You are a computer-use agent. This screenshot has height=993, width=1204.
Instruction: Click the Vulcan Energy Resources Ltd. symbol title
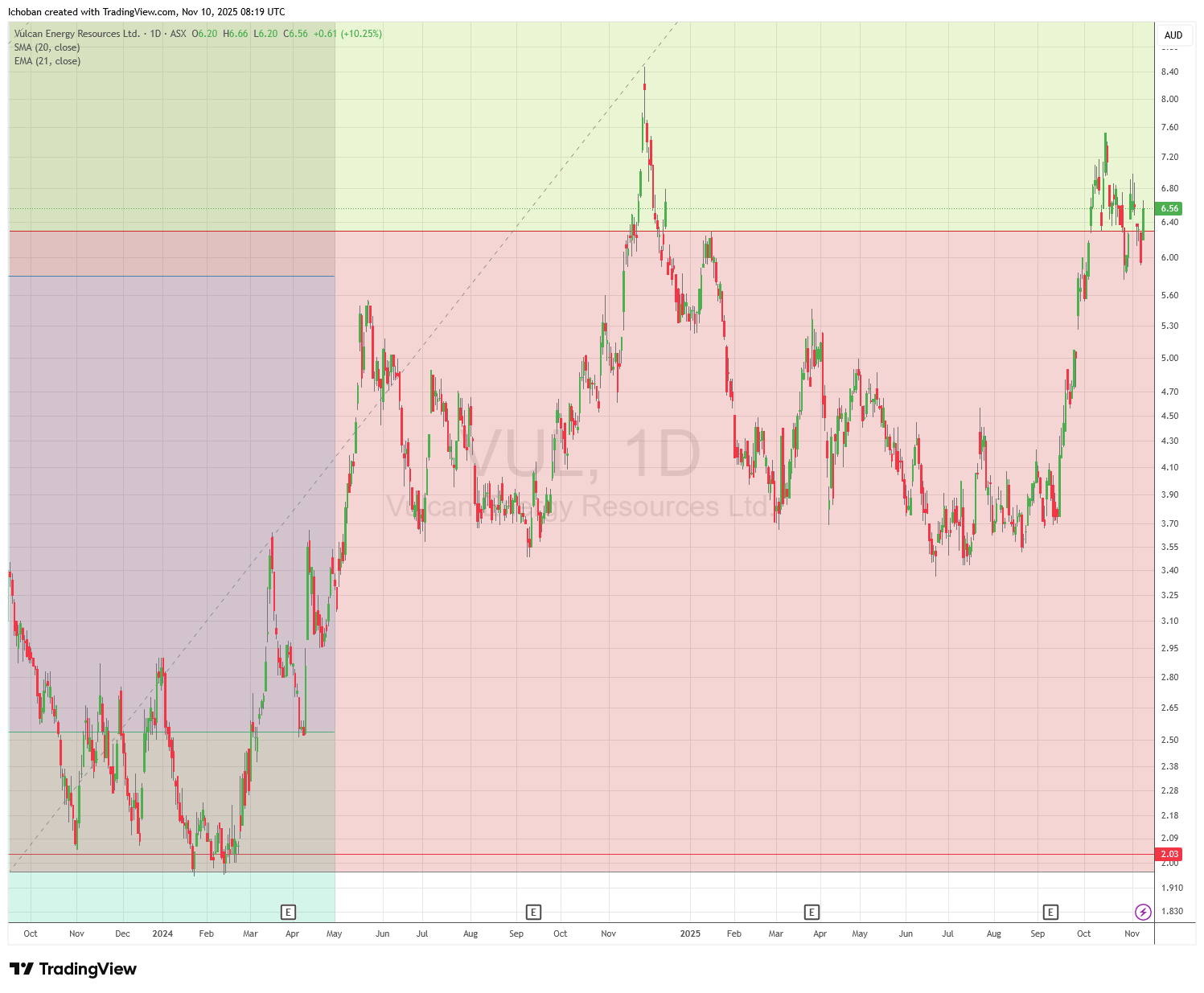tap(76, 34)
